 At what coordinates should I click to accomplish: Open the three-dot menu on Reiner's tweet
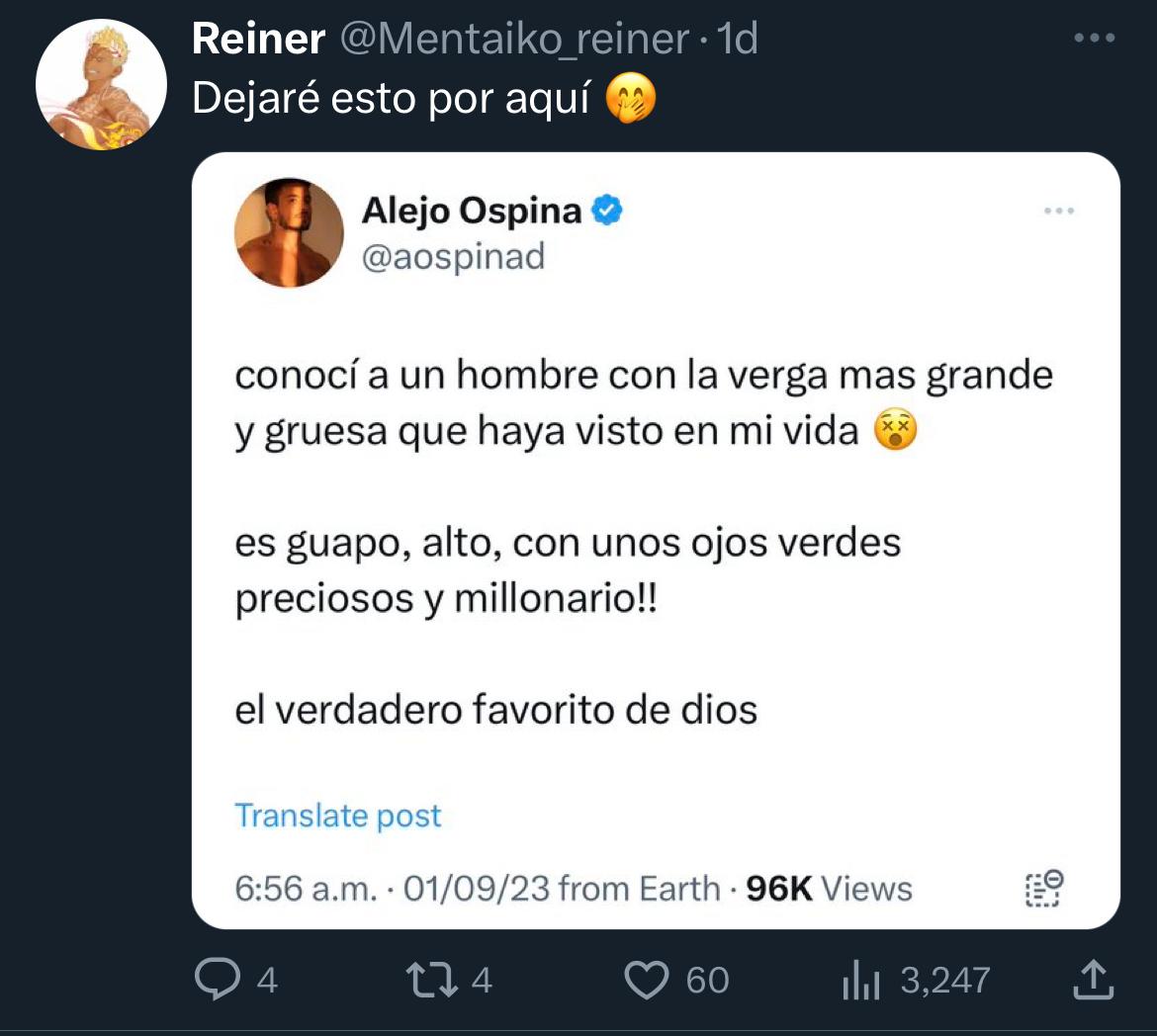1095,38
